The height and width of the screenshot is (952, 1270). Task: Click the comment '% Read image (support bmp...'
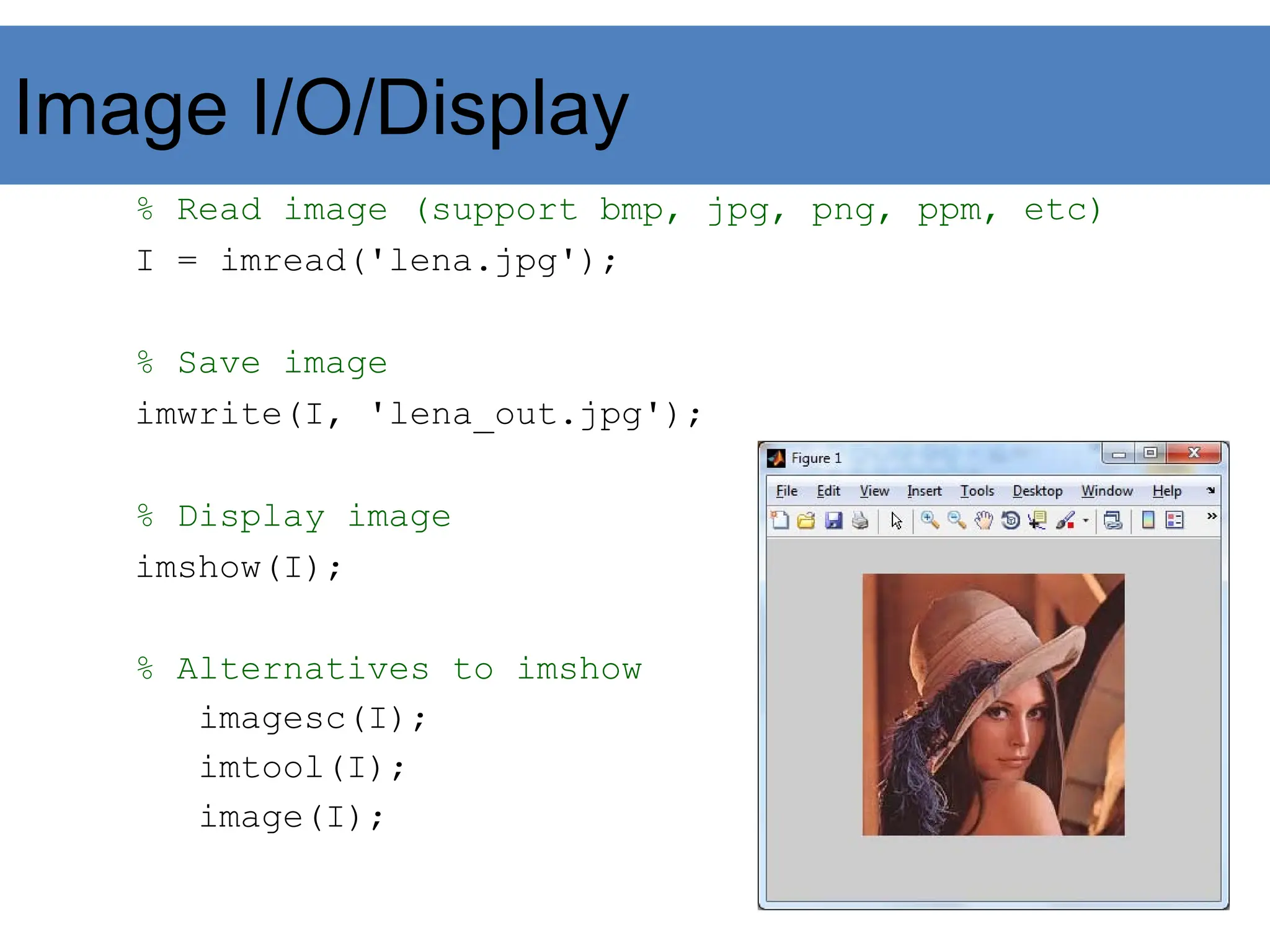pos(619,210)
